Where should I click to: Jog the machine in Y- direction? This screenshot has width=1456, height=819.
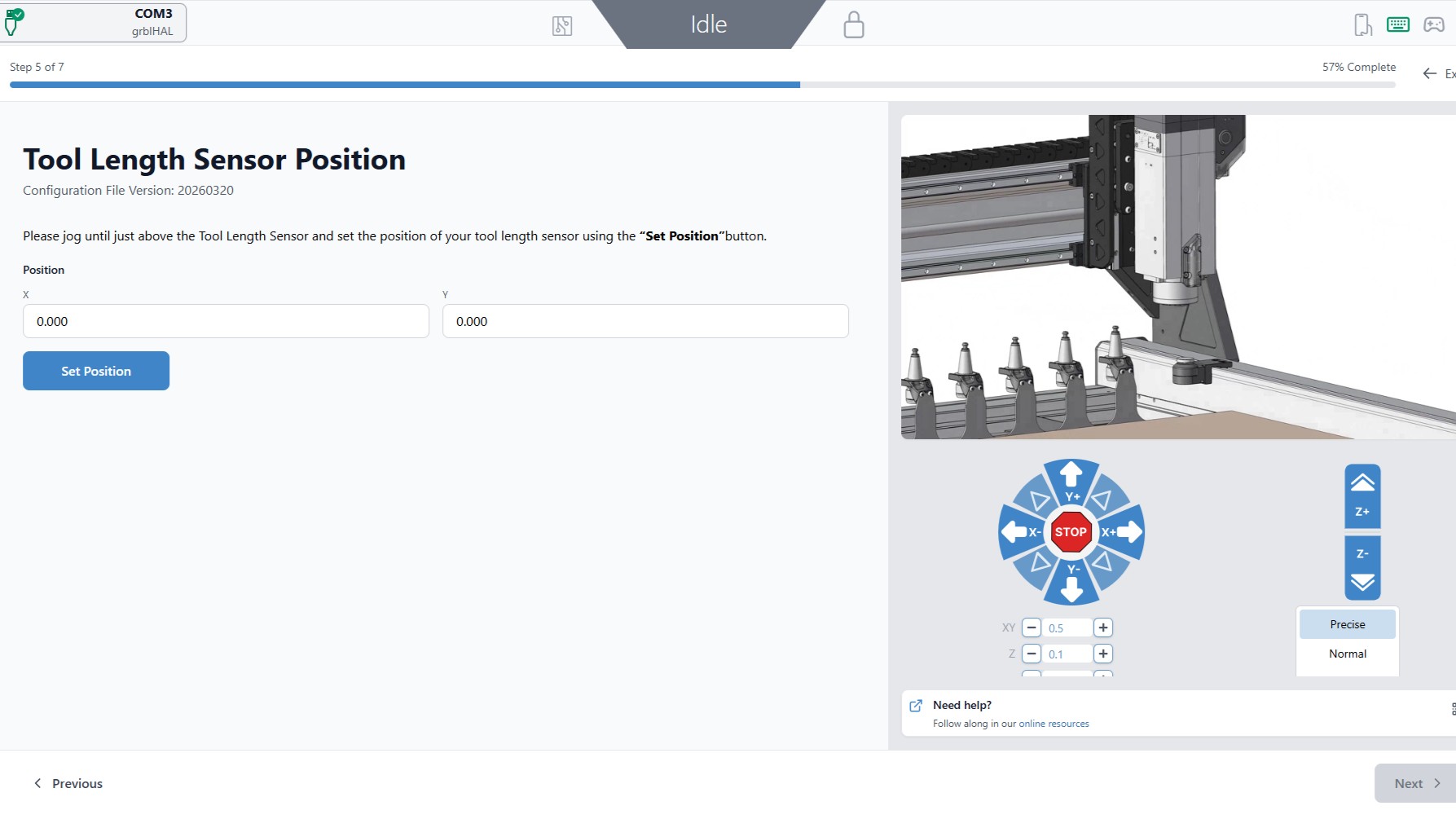pyautogui.click(x=1071, y=582)
